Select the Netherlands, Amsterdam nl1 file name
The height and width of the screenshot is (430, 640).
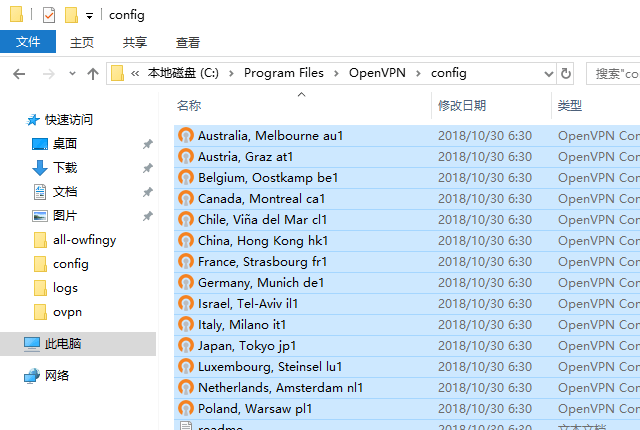coord(280,388)
